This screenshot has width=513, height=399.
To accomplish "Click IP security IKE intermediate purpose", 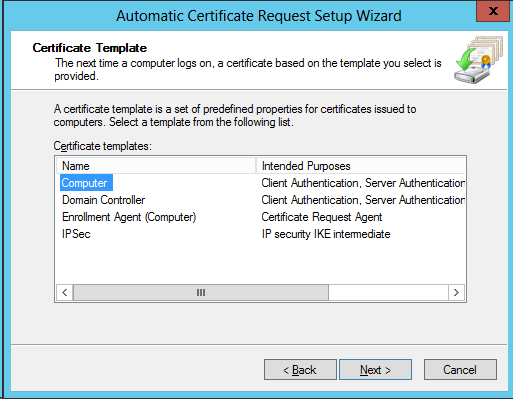I will tap(326, 234).
